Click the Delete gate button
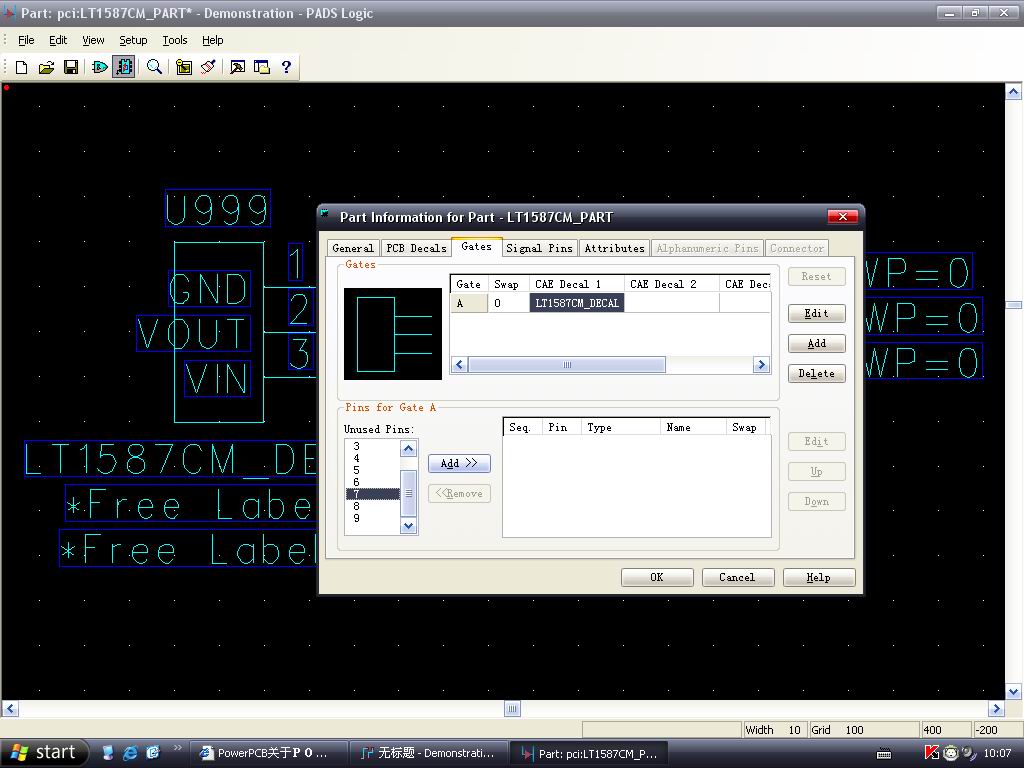The image size is (1024, 768). click(x=816, y=373)
